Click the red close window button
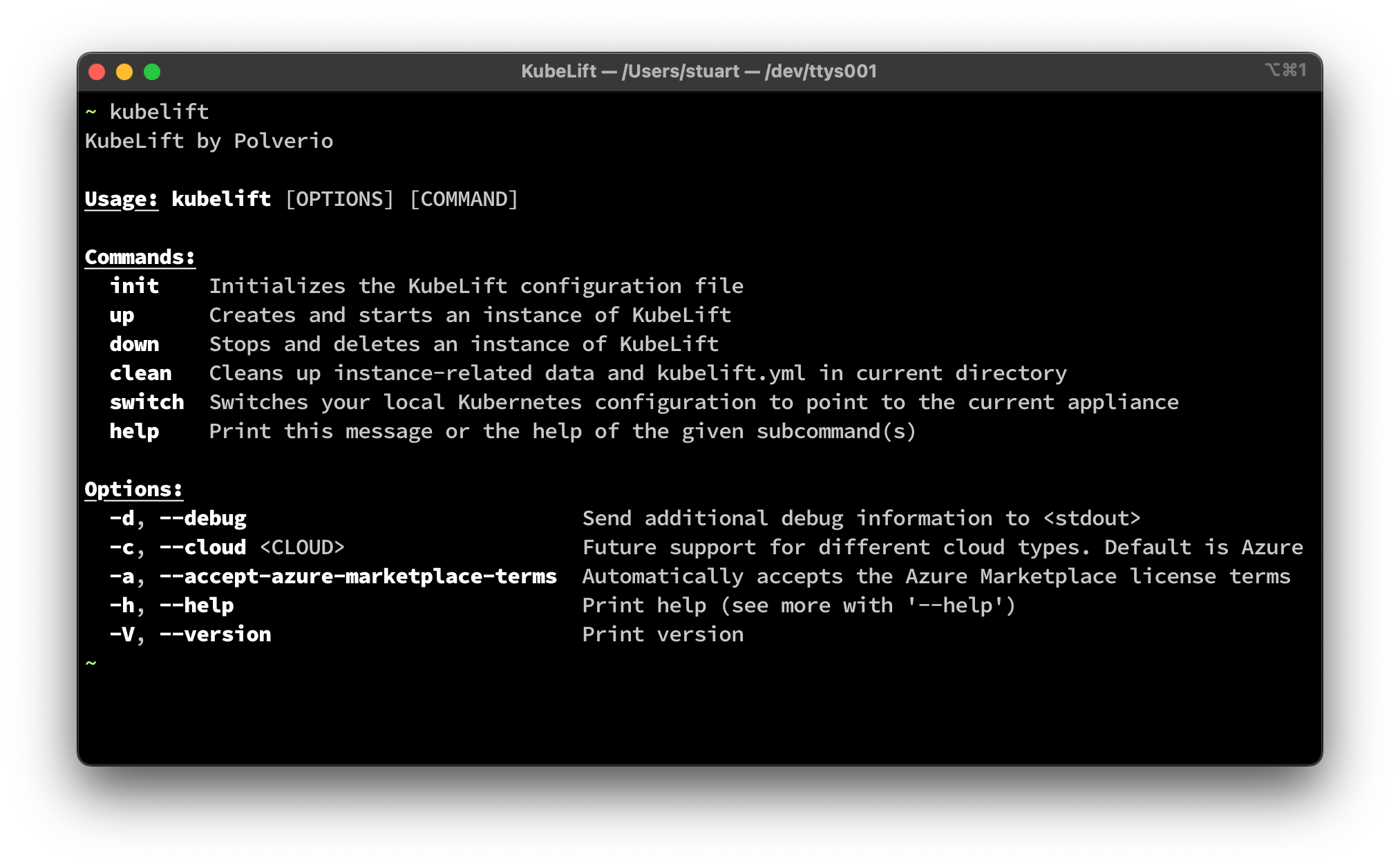This screenshot has height=868, width=1400. (97, 72)
